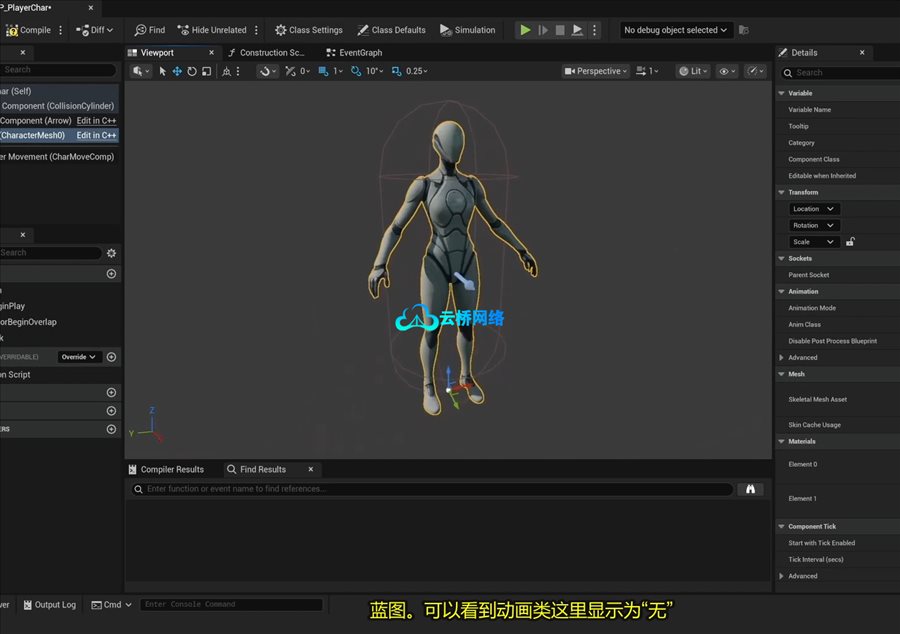Select the rotate transform tool in viewport
Screen dimensions: 900x634
coord(191,71)
